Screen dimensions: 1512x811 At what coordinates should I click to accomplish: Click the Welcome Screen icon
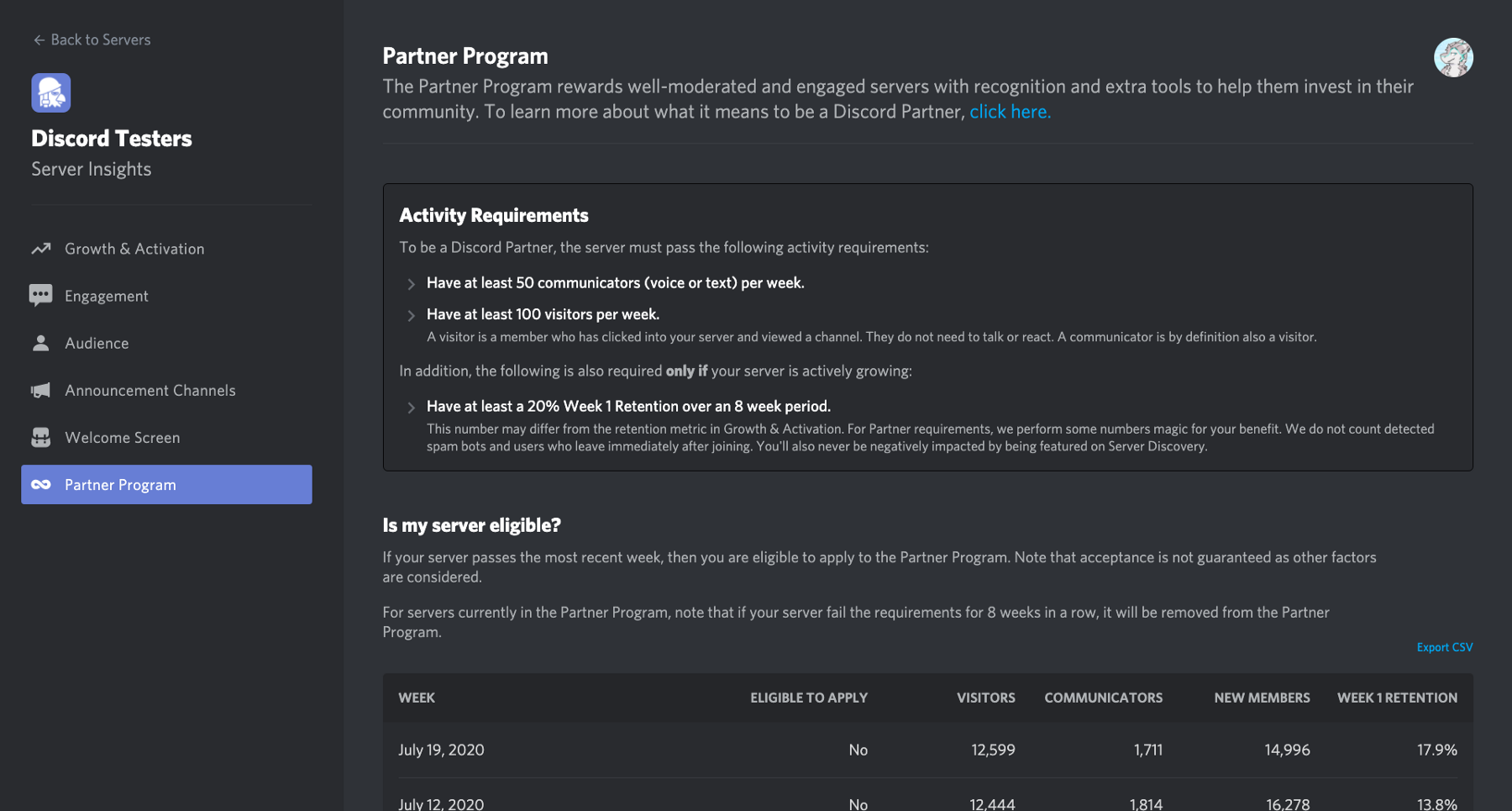[x=40, y=437]
